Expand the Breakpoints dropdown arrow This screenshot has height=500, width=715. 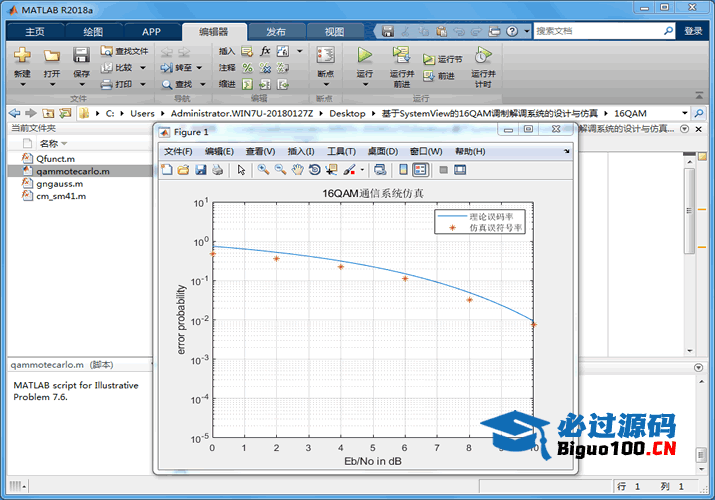tap(326, 85)
